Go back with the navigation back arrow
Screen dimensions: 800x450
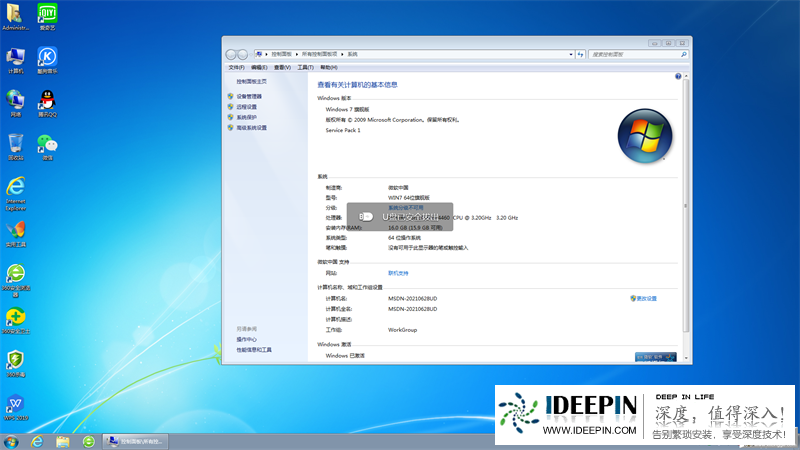point(231,54)
